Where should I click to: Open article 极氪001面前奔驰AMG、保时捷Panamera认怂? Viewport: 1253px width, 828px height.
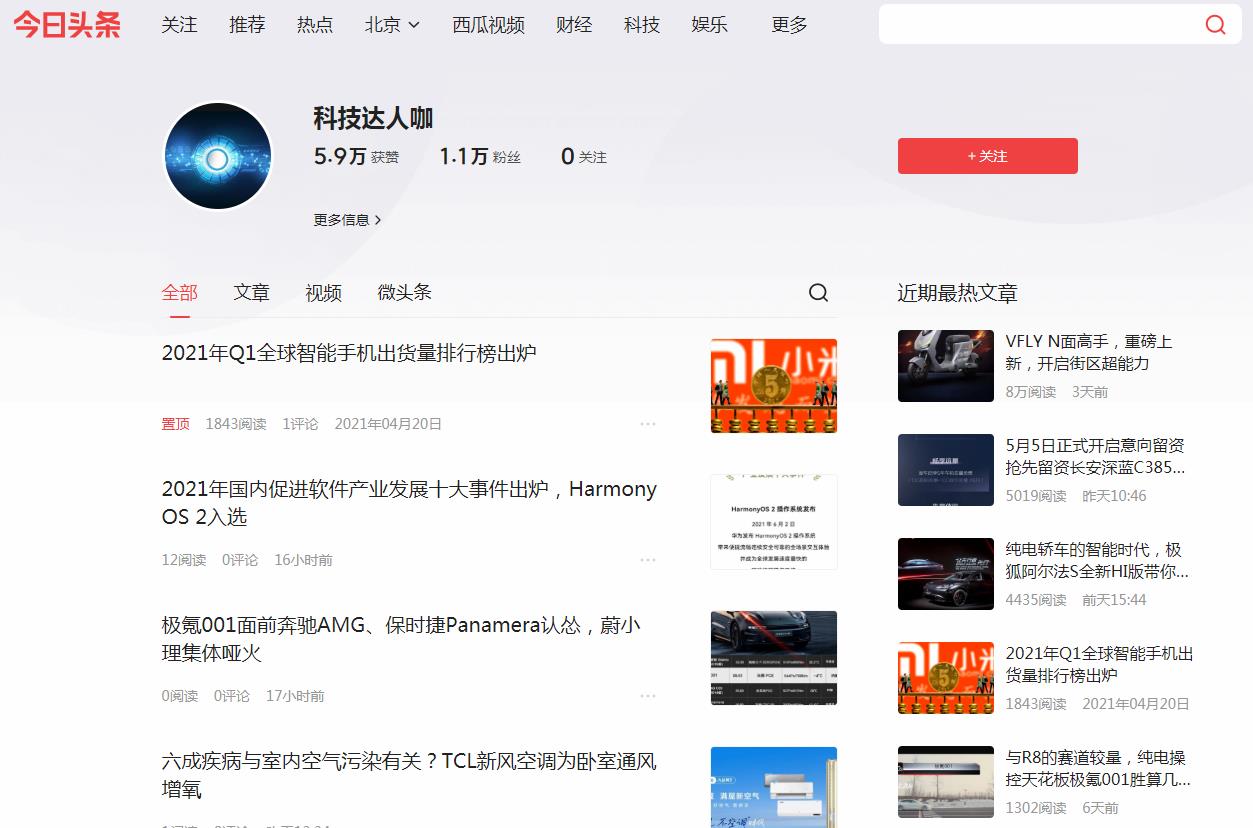click(401, 639)
